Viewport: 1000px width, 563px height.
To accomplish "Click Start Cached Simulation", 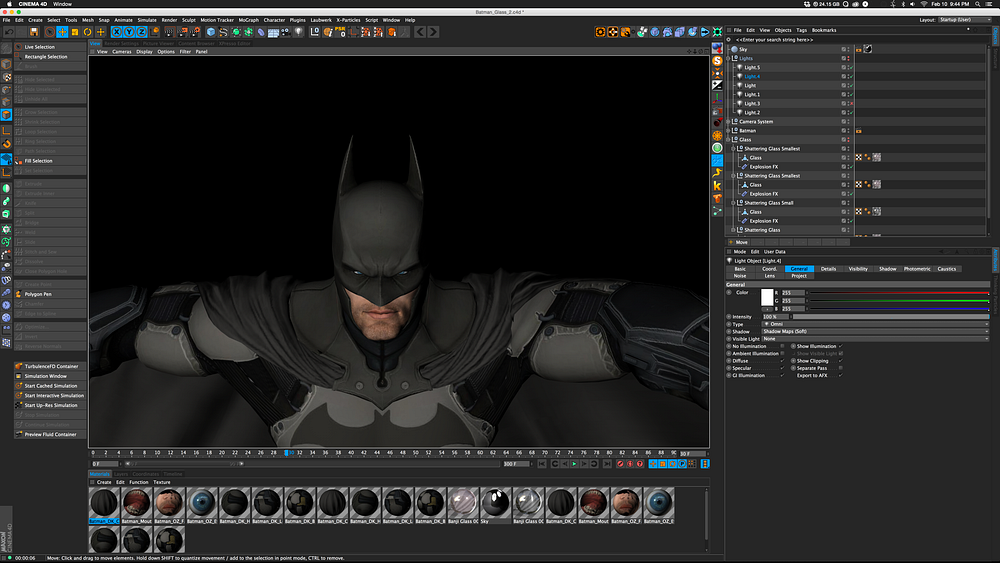I will tap(50, 386).
